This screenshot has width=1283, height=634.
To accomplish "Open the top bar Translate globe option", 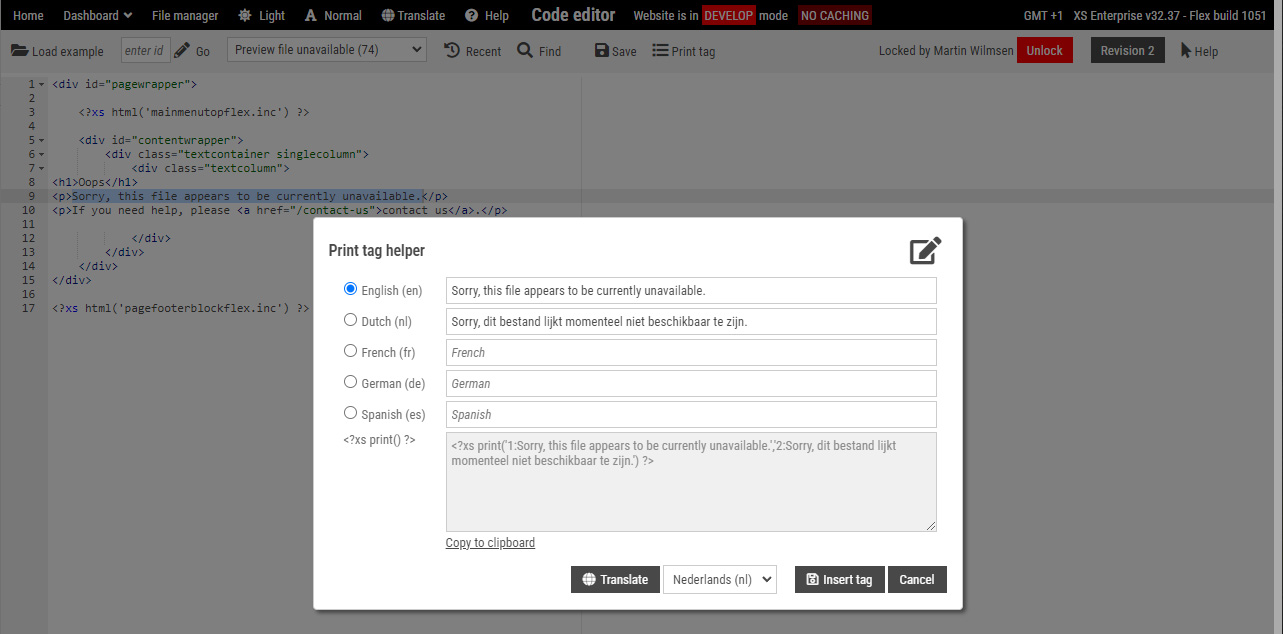I will pos(413,15).
